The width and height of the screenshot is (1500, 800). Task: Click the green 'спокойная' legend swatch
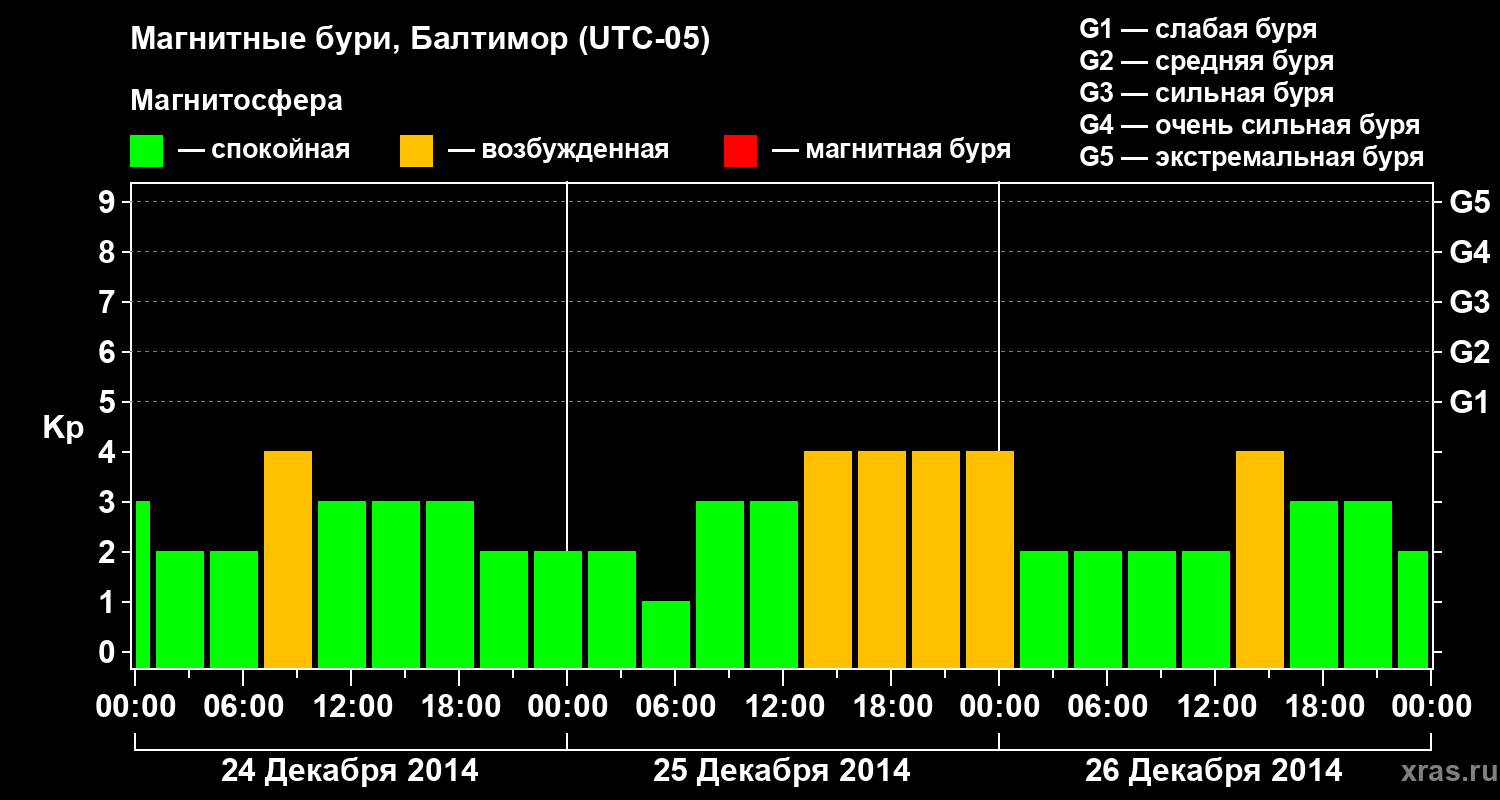147,151
